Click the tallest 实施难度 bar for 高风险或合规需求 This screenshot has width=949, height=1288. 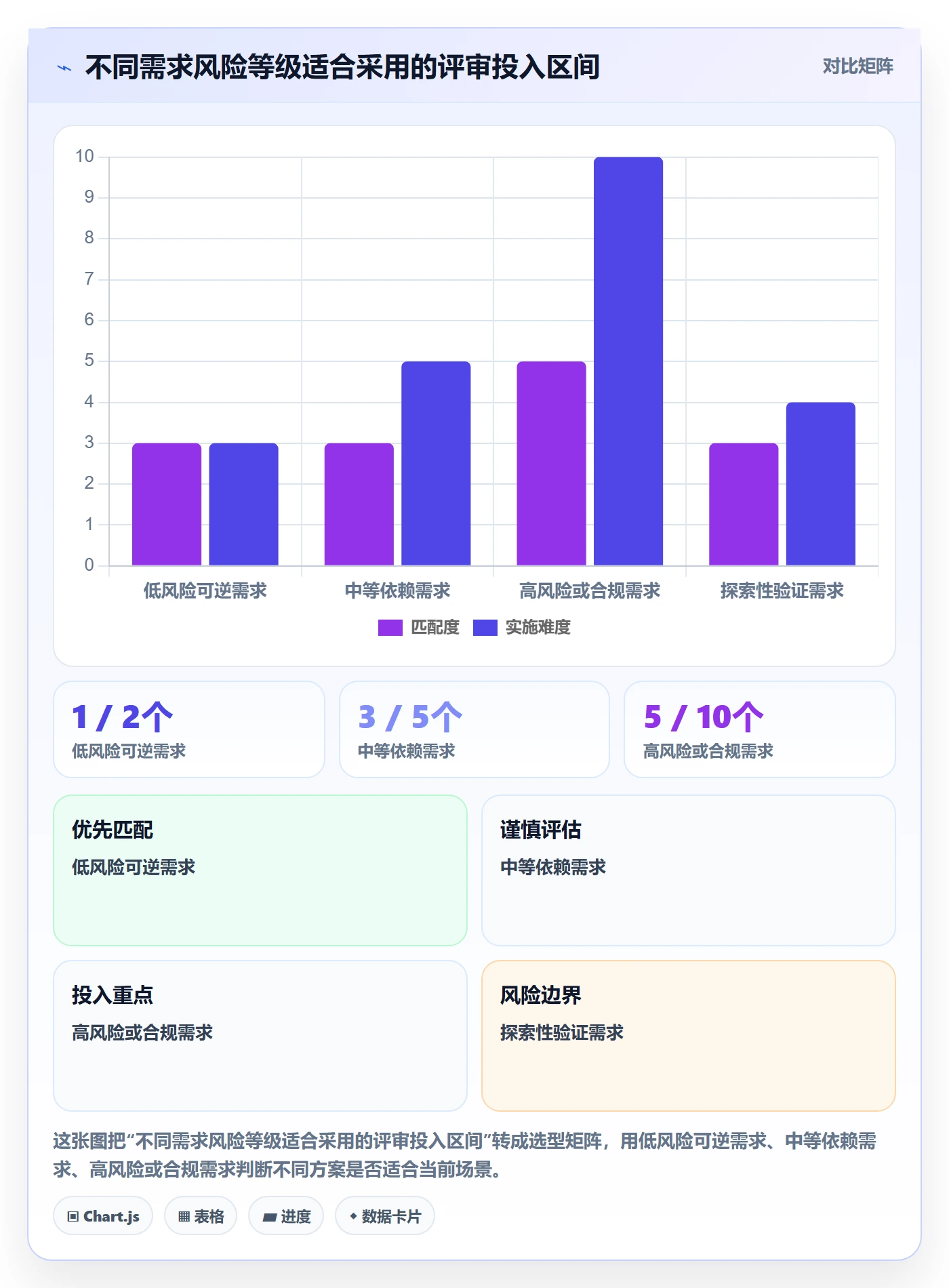(x=628, y=361)
